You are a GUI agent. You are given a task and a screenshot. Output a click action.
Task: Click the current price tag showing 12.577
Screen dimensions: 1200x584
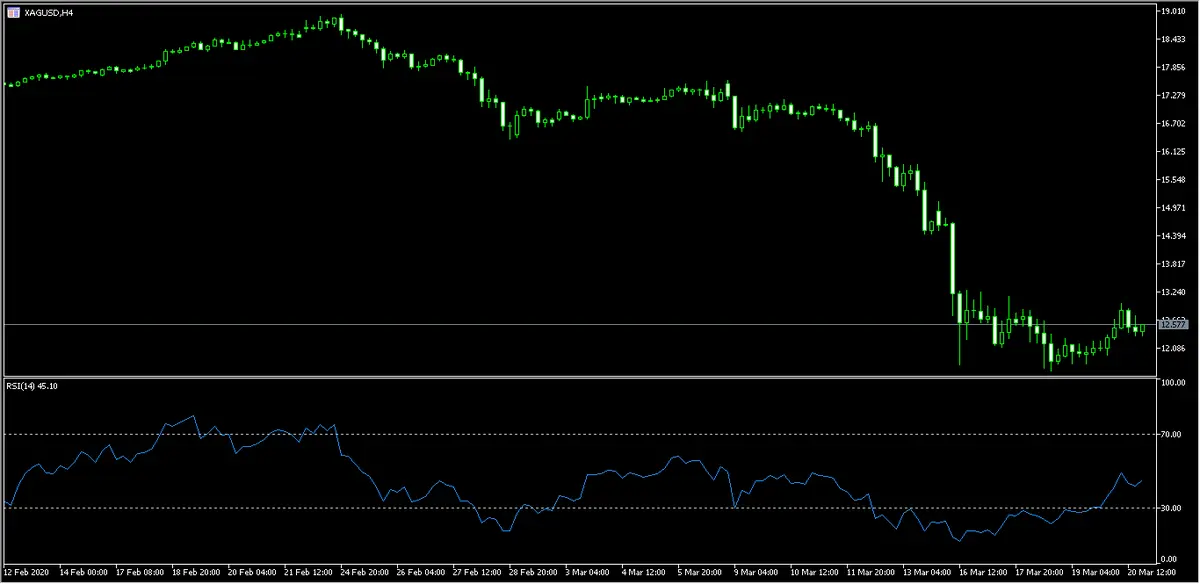[1172, 323]
